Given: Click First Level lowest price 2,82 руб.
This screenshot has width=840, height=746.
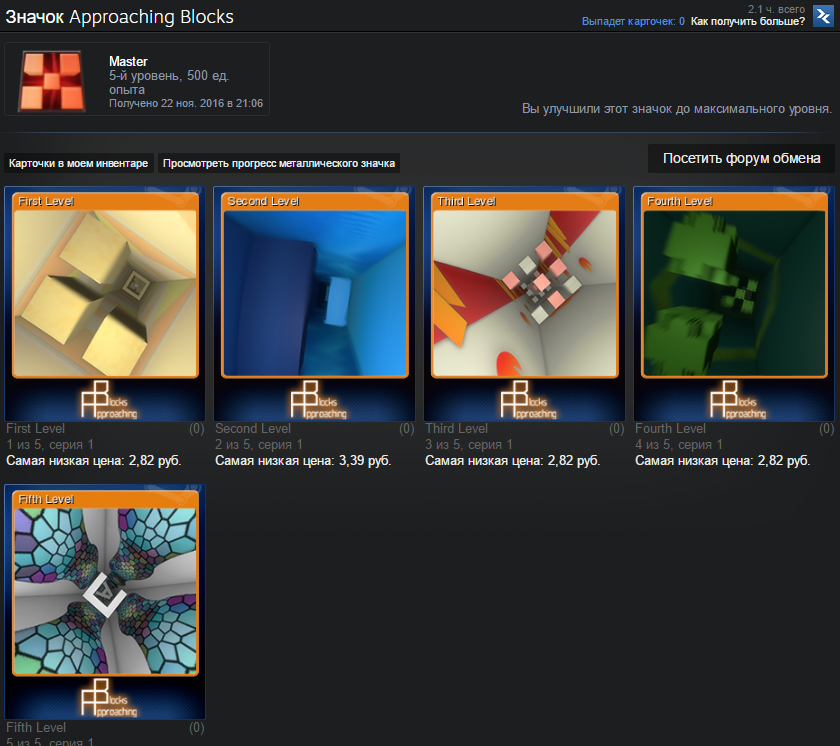Looking at the screenshot, I should pos(94,461).
